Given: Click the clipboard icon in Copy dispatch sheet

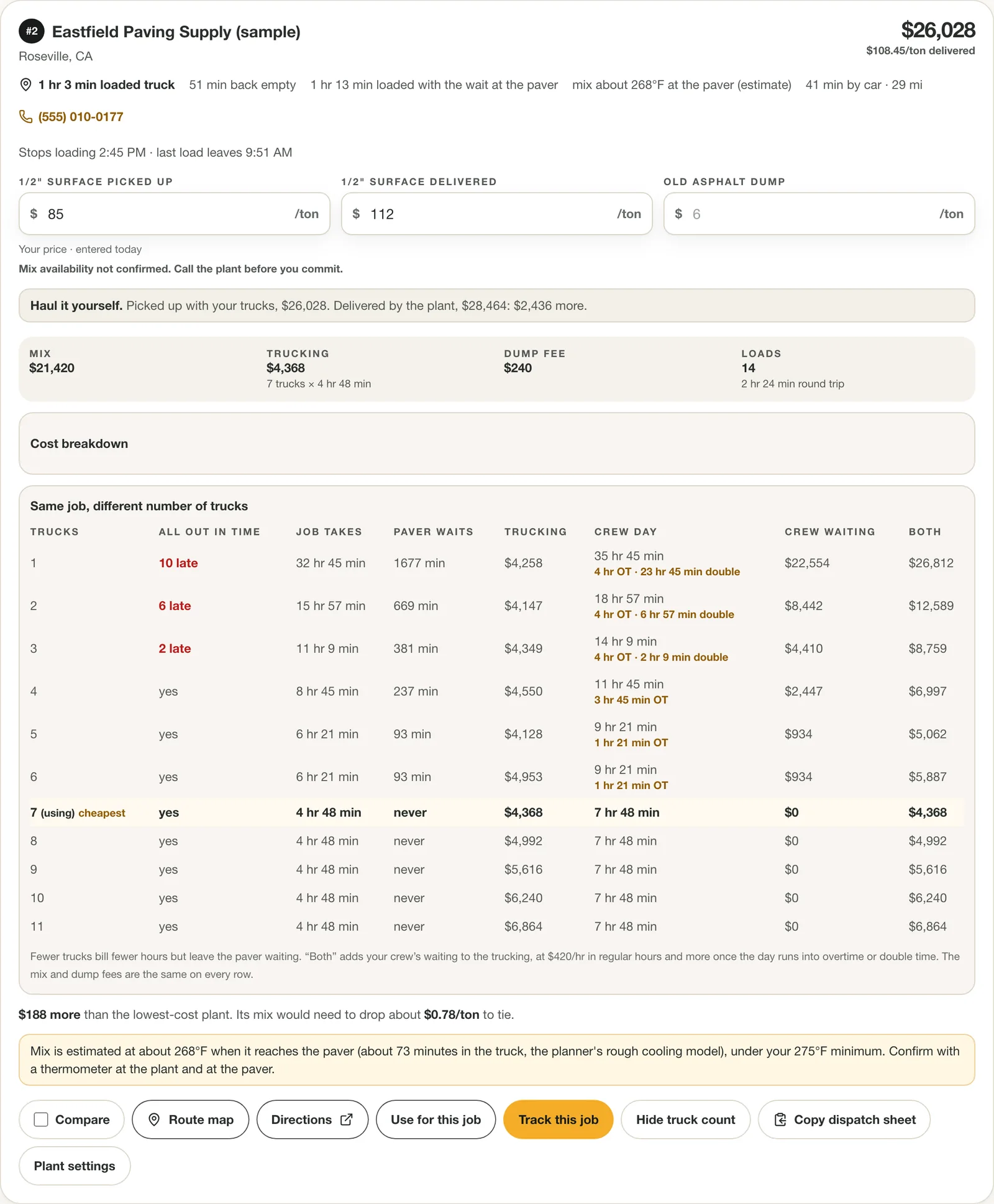Looking at the screenshot, I should [780, 1120].
